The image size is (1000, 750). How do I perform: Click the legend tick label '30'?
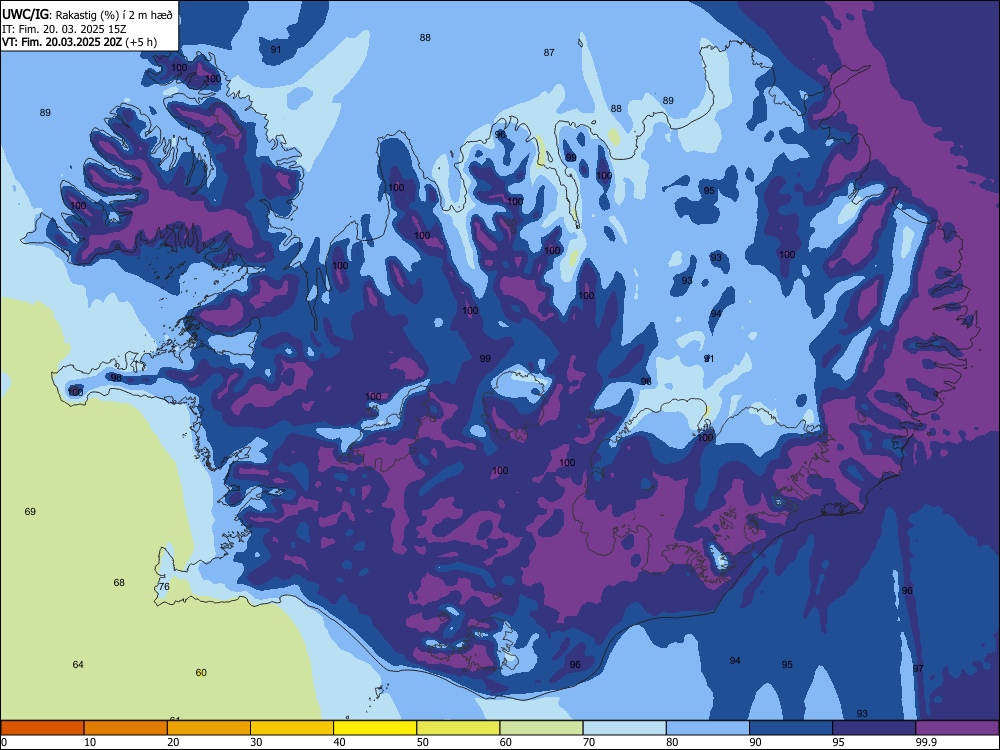256,742
